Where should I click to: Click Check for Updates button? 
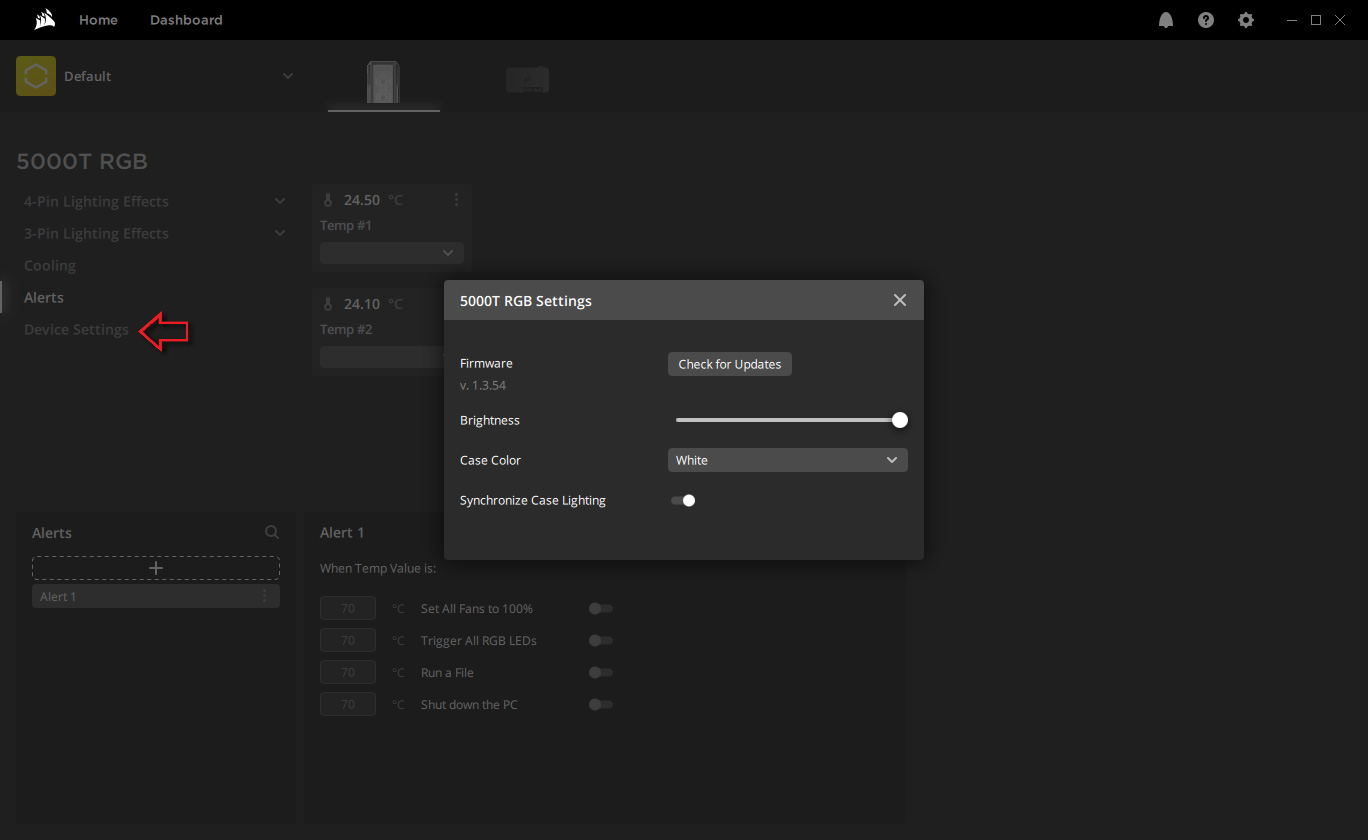(730, 364)
